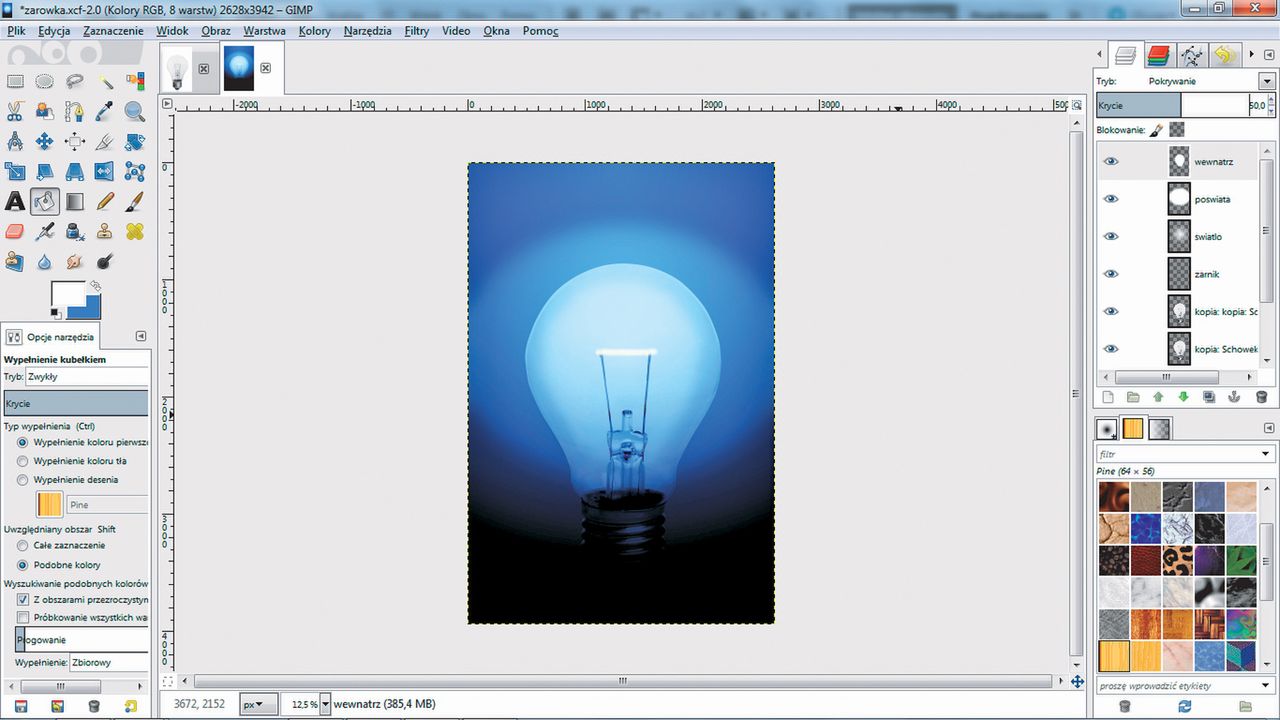Click the anchor floating layer icon
Screen dimensions: 1280x720
coord(1235,397)
